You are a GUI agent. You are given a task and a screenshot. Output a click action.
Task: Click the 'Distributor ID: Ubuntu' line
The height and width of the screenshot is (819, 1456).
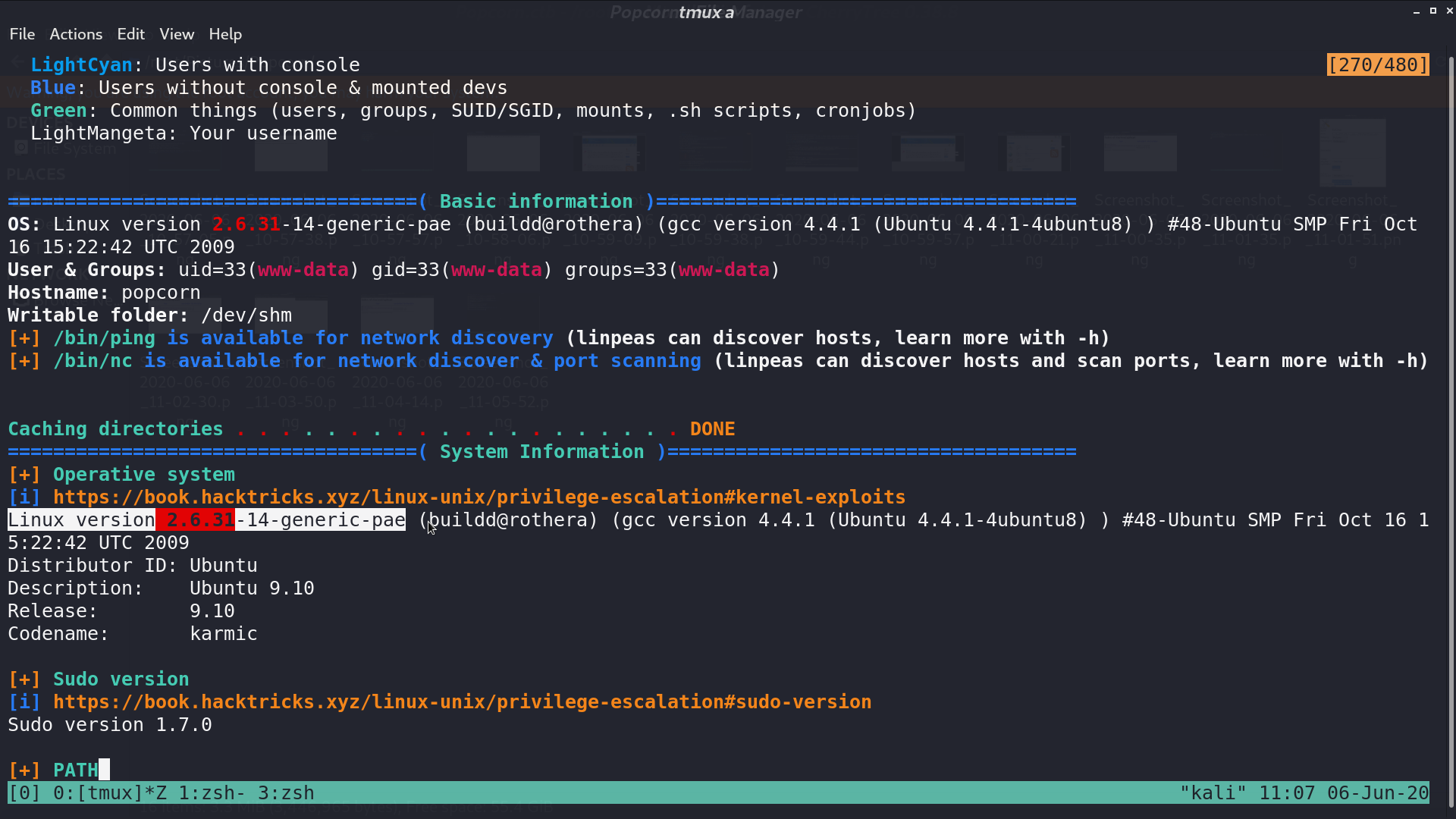tap(133, 566)
